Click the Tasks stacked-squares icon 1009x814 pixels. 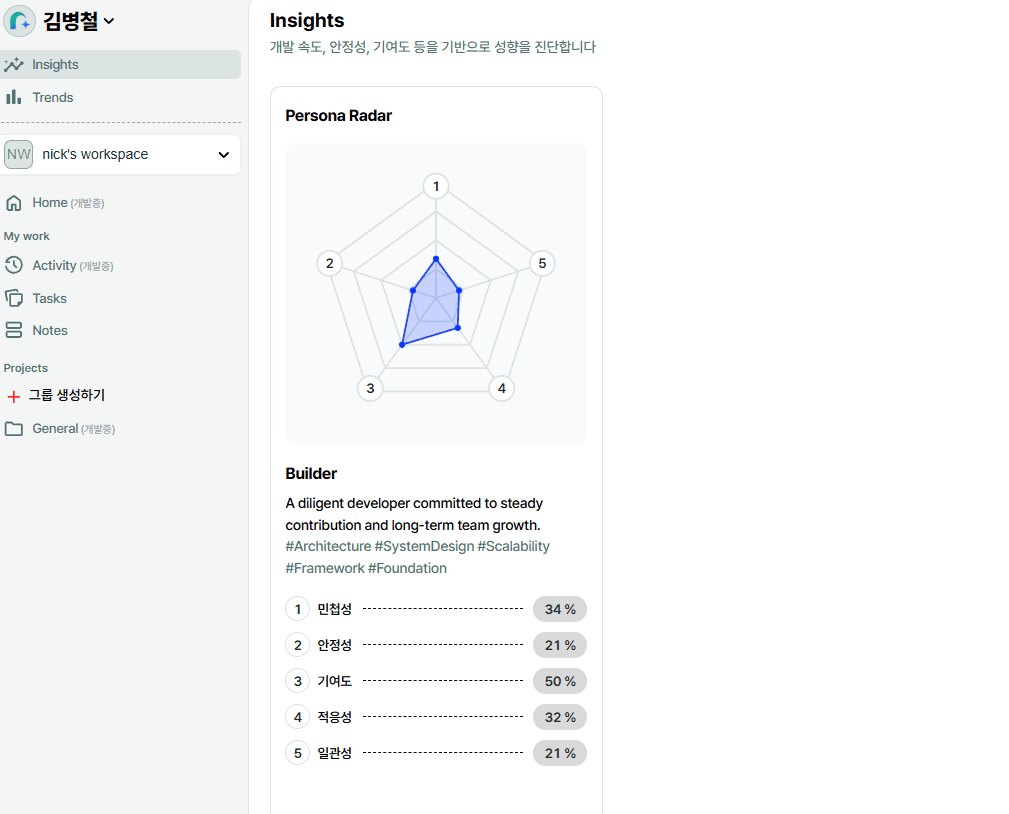tap(14, 298)
